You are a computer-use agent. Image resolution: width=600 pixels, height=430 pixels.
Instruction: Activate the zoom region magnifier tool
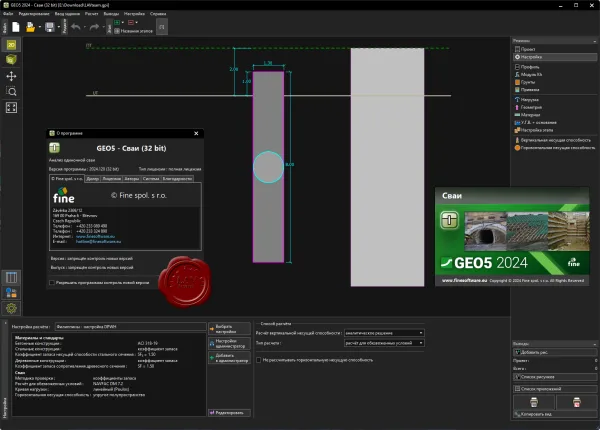click(11, 91)
